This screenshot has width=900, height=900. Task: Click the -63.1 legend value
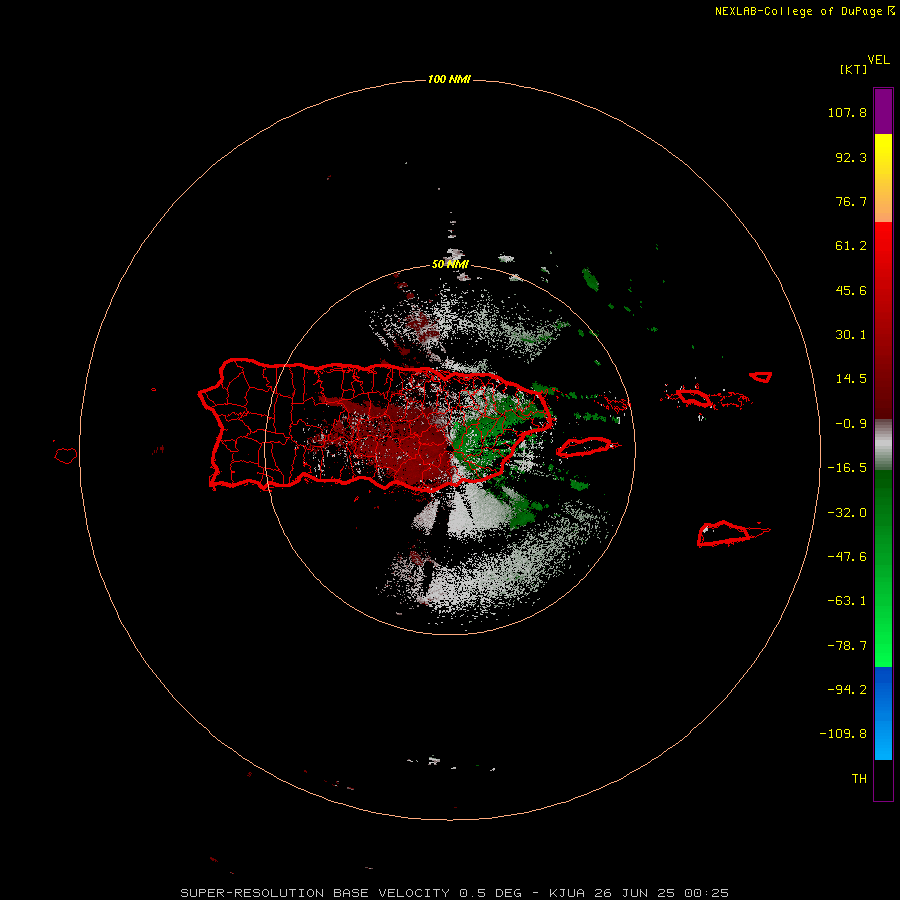click(x=847, y=601)
